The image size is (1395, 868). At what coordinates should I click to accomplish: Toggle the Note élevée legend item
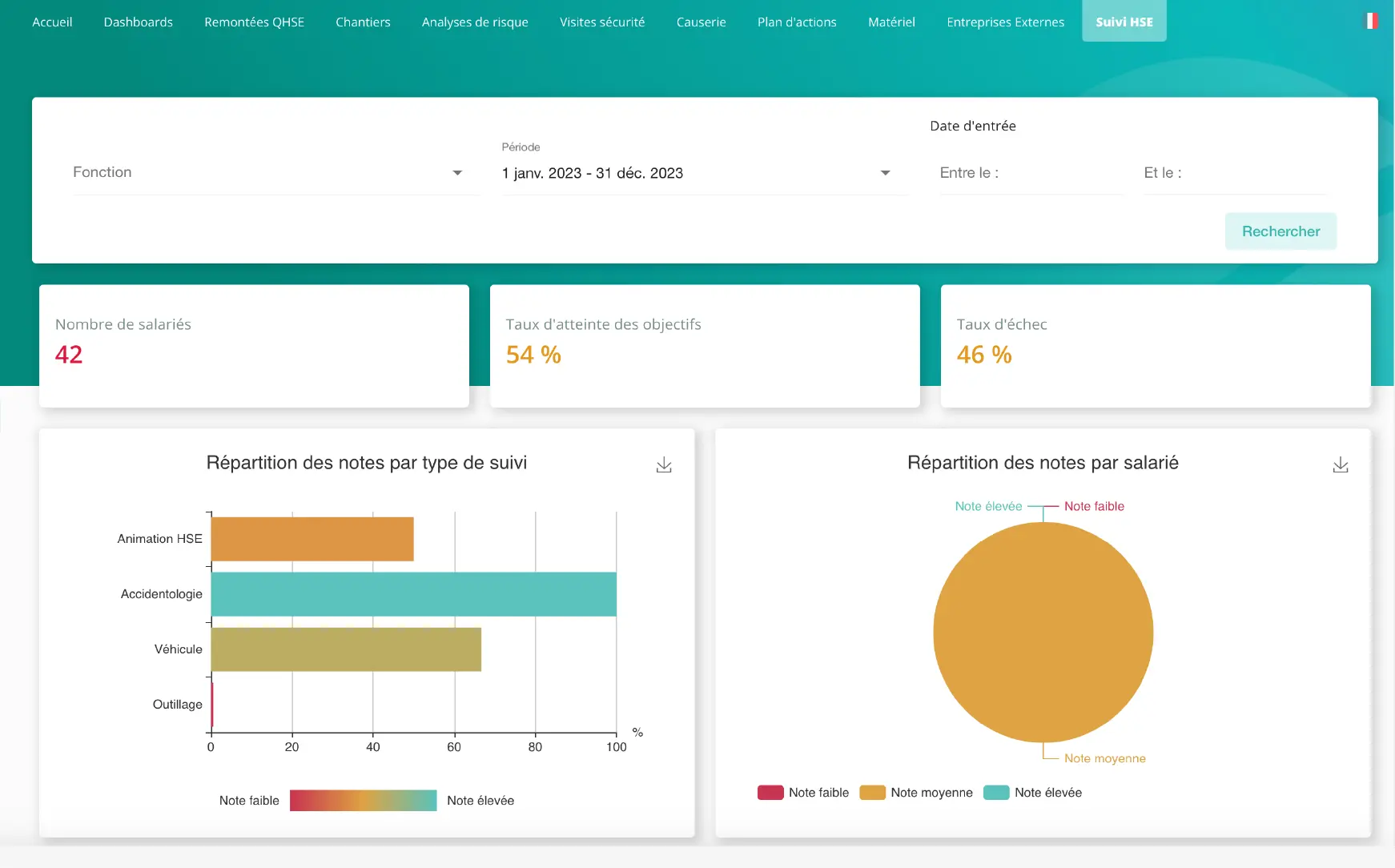click(1032, 793)
